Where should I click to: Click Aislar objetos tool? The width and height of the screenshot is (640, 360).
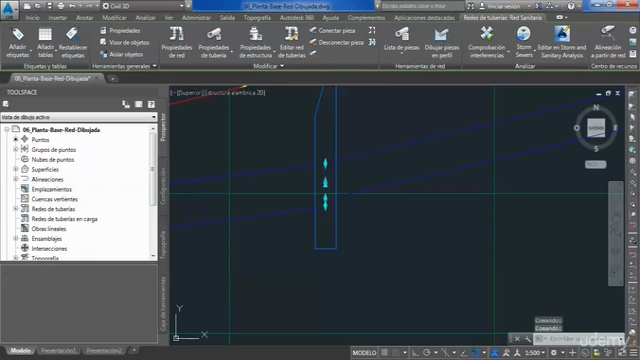121,54
